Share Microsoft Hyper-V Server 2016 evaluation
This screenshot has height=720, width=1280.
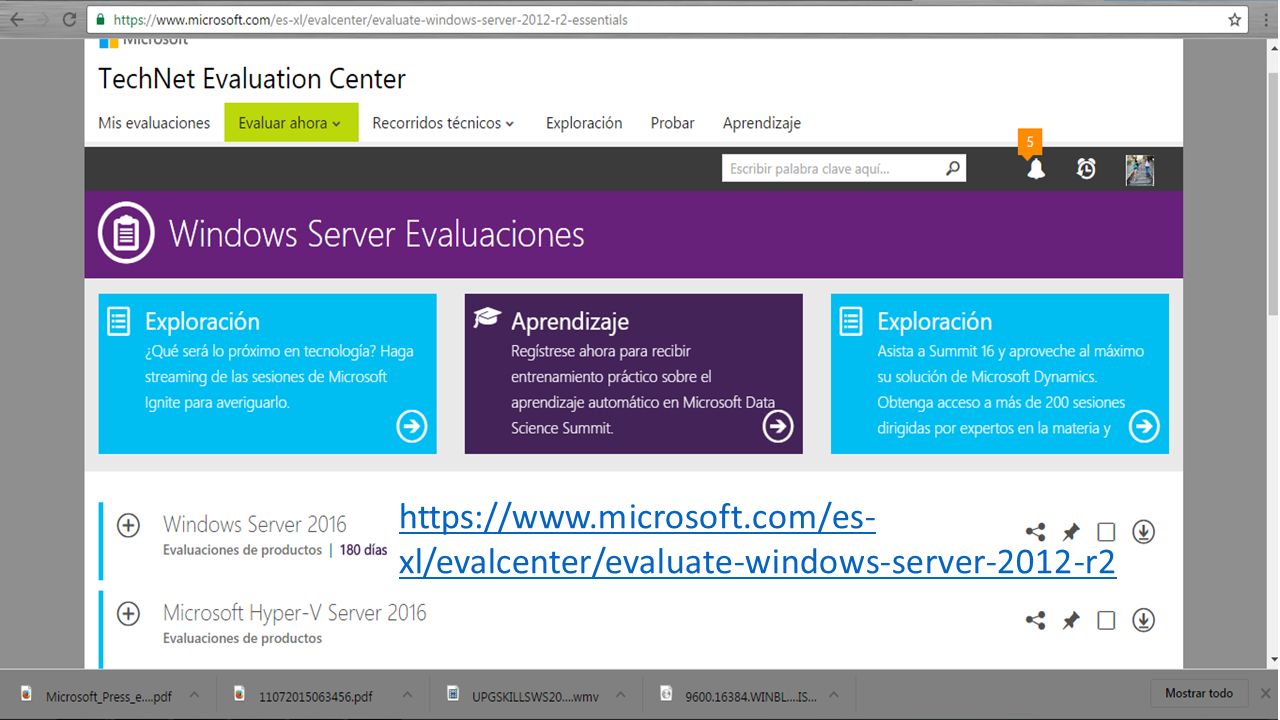1035,620
